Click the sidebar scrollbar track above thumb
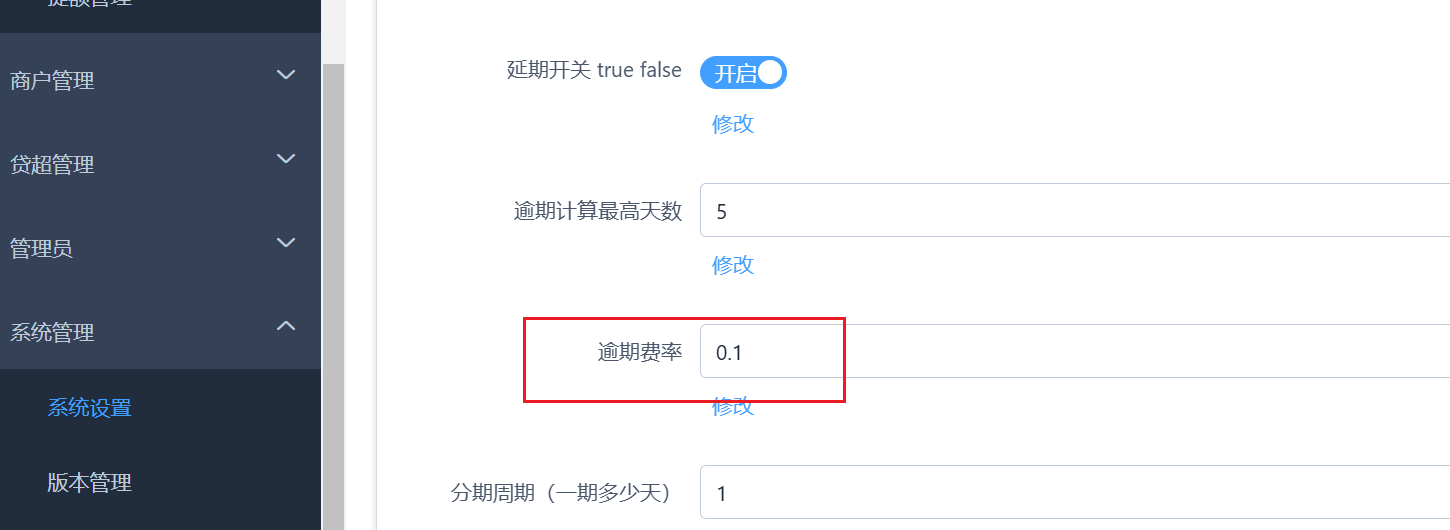 tap(332, 30)
